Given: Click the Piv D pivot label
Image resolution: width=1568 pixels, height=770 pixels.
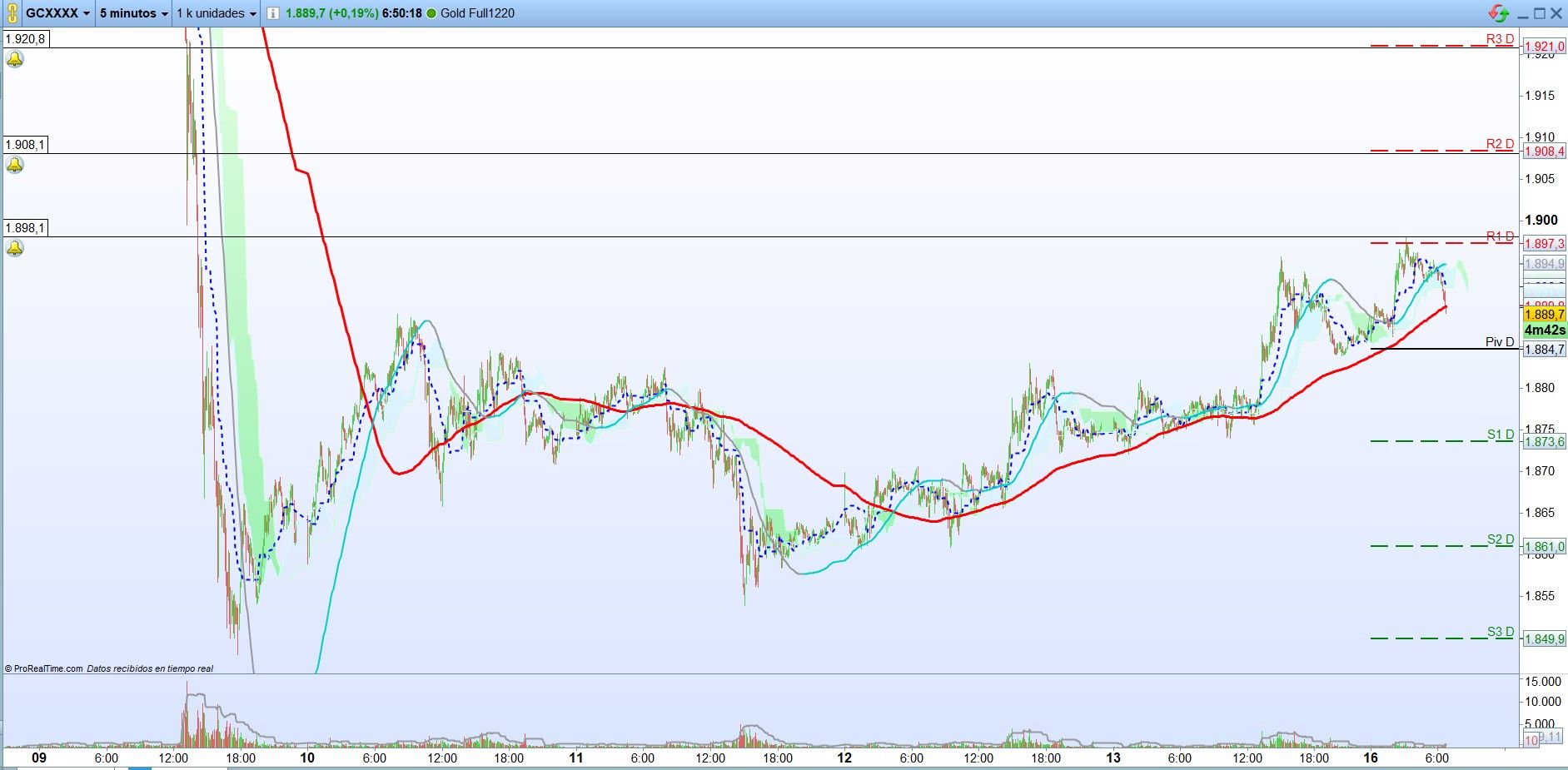Looking at the screenshot, I should coord(1500,342).
